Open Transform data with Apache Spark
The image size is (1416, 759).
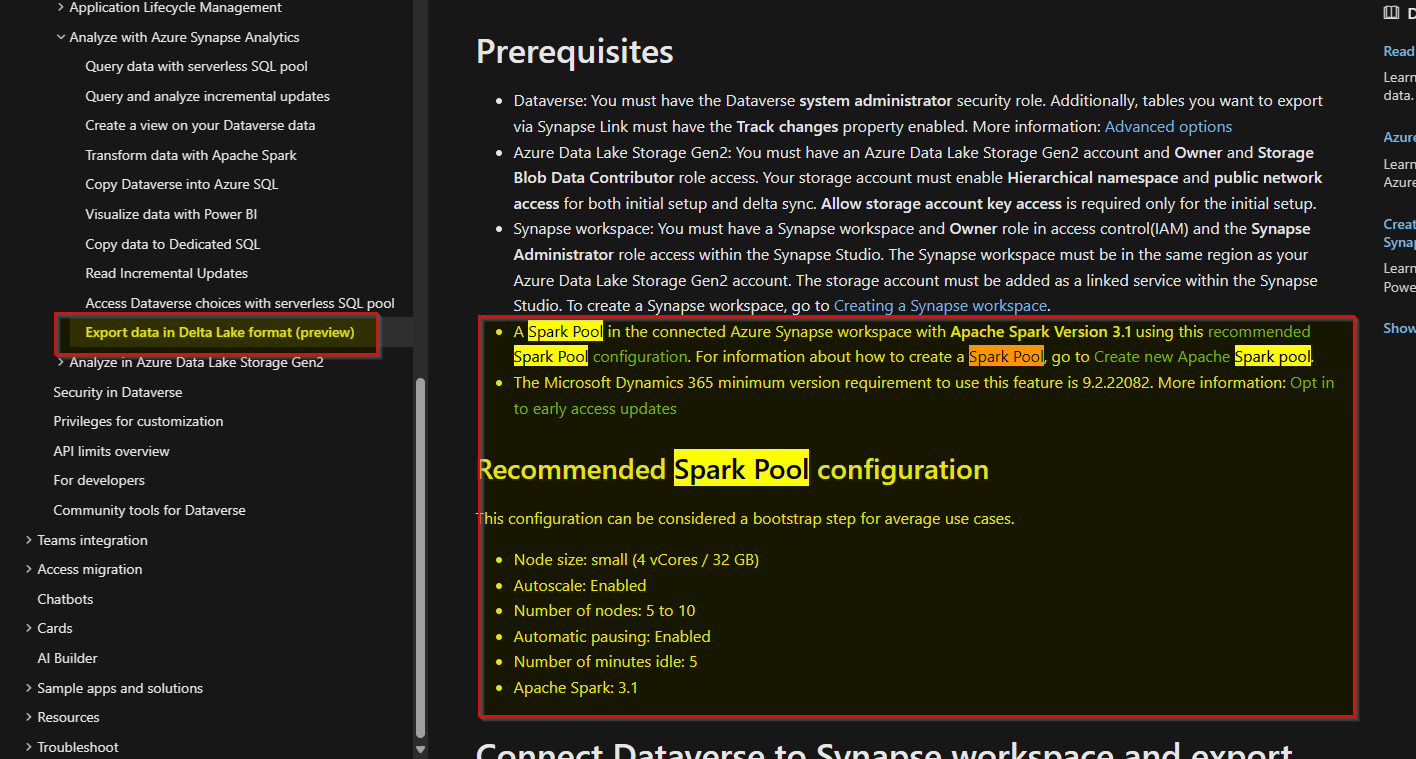tap(191, 155)
